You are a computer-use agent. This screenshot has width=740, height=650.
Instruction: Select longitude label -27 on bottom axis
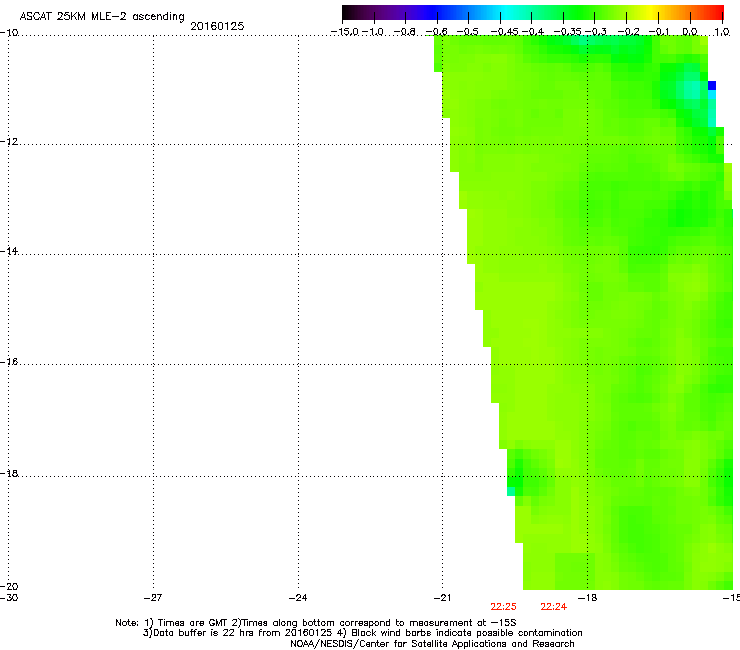(x=153, y=598)
